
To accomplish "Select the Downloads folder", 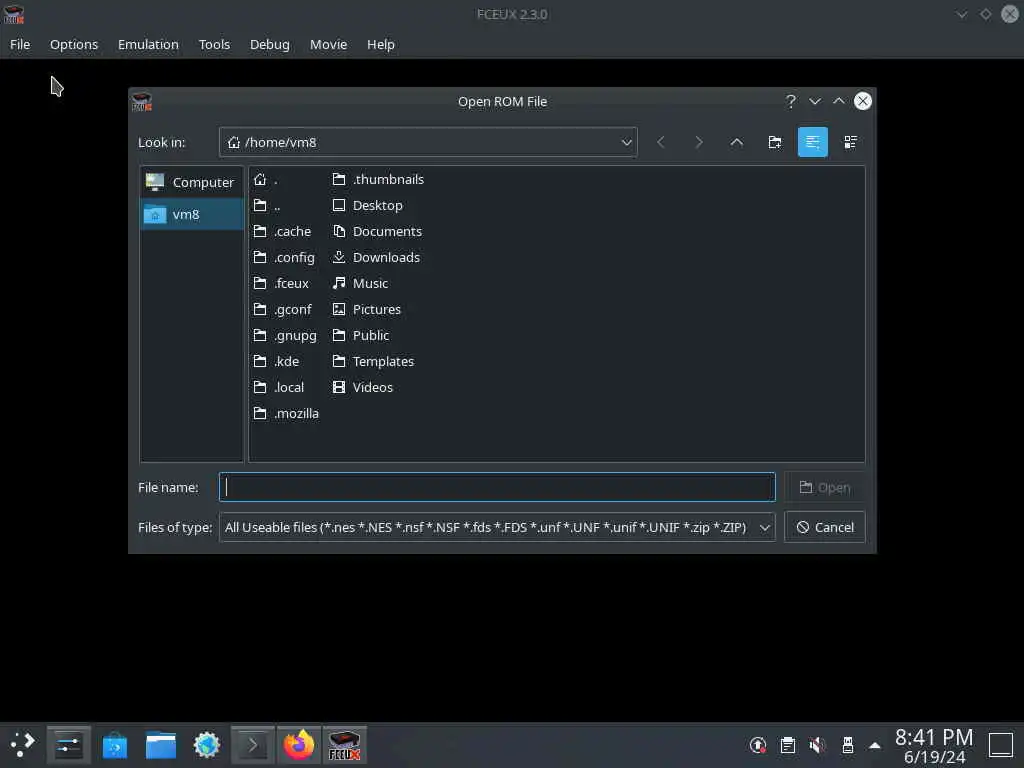I will click(x=376, y=257).
